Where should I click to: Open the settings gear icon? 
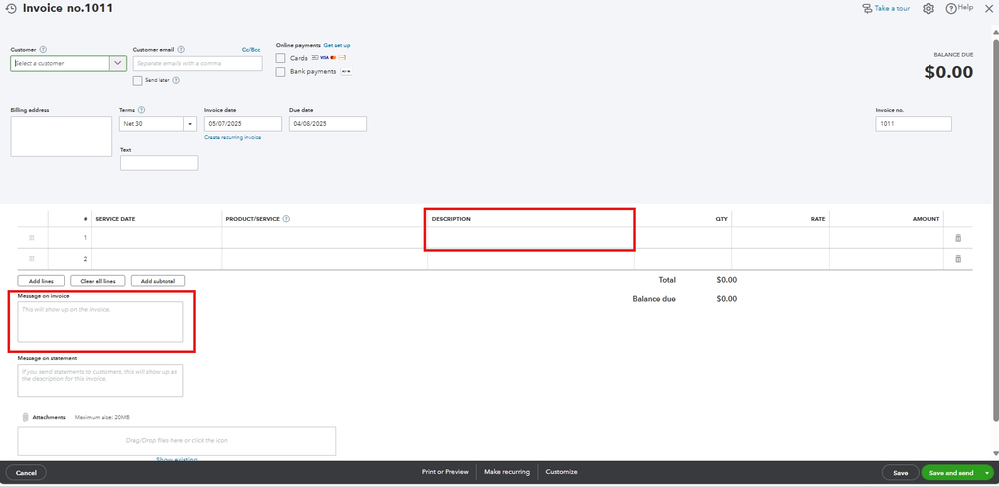point(928,8)
